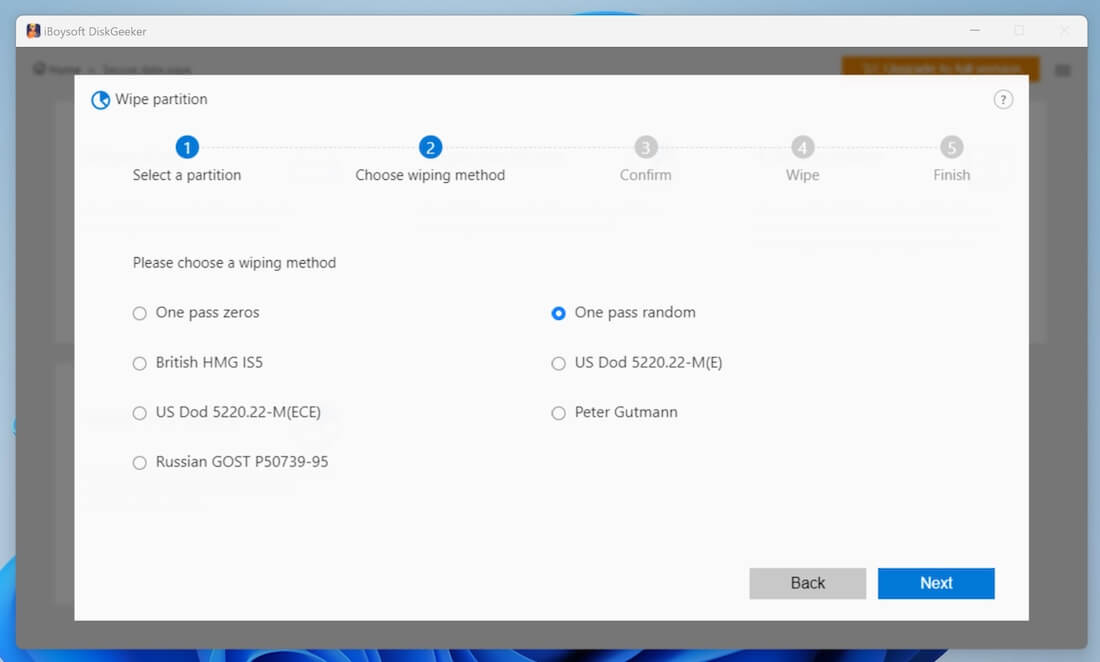Click step 3 Confirm circle
Viewport: 1100px width, 662px height.
tap(645, 147)
